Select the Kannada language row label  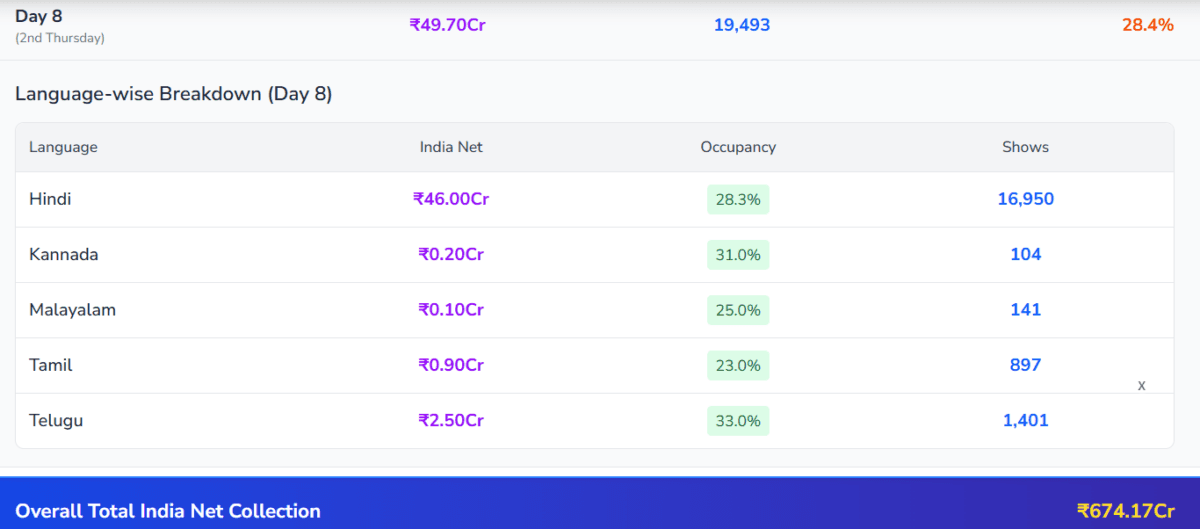coord(63,254)
